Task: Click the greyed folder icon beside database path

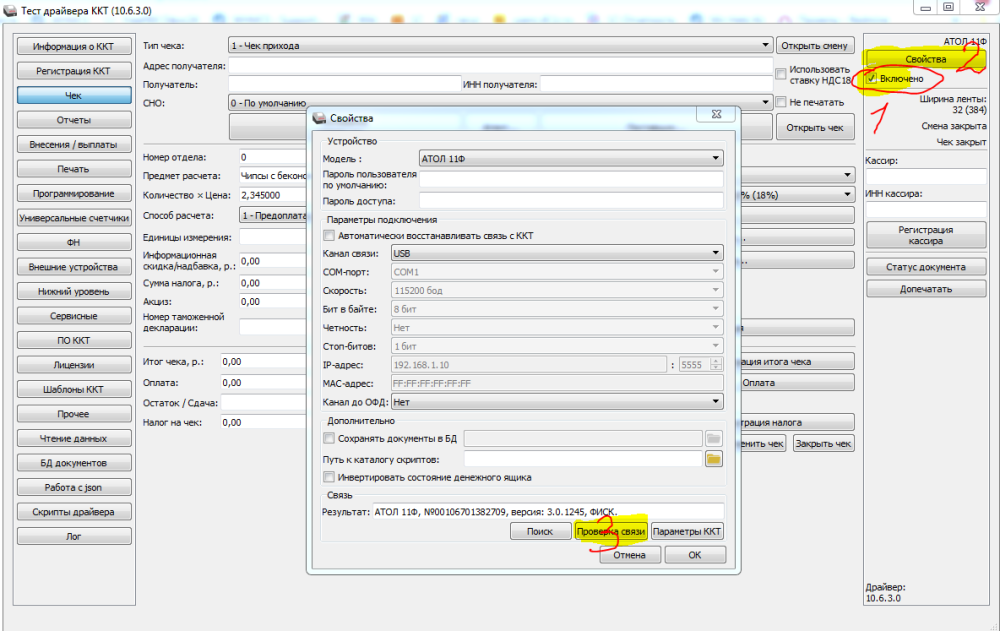Action: pos(714,438)
